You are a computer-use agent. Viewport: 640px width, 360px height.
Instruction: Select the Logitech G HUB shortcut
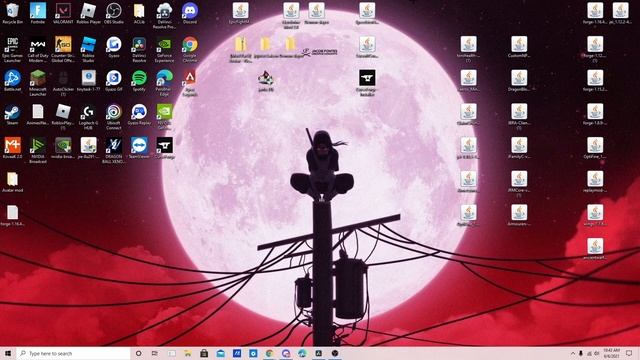(88, 117)
